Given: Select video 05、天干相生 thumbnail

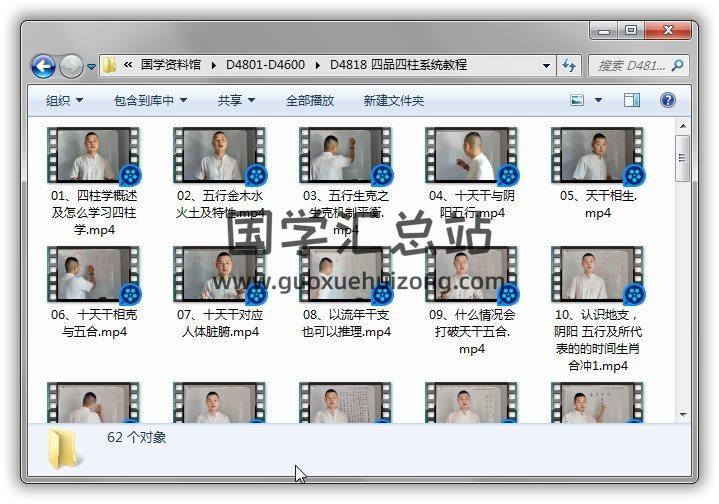Looking at the screenshot, I should pyautogui.click(x=598, y=155).
